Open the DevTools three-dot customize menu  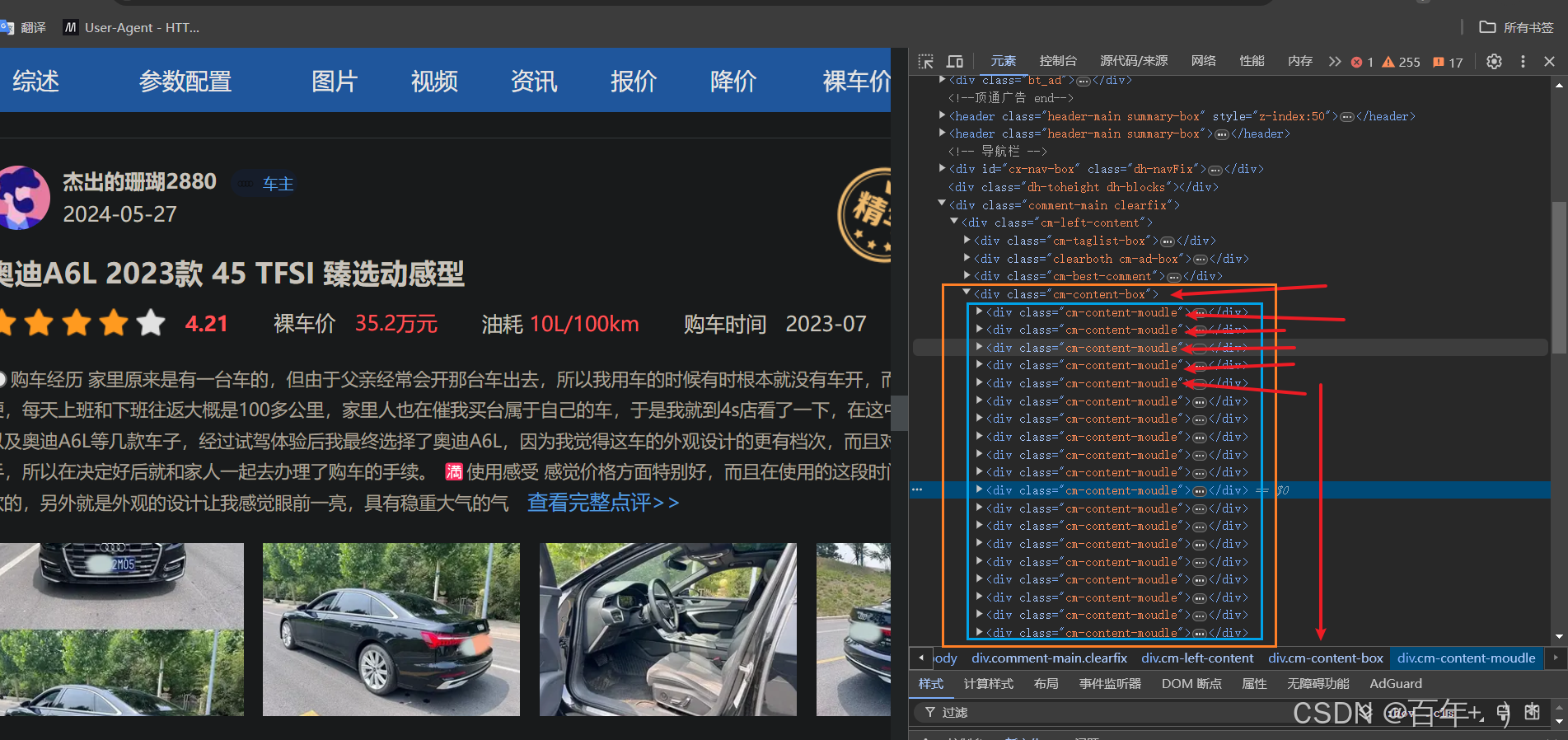tap(1523, 62)
